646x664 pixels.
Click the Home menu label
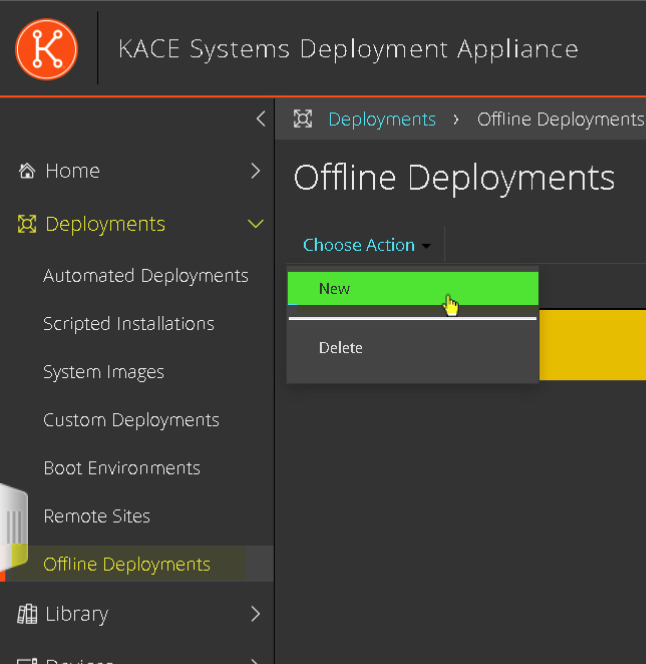point(72,171)
